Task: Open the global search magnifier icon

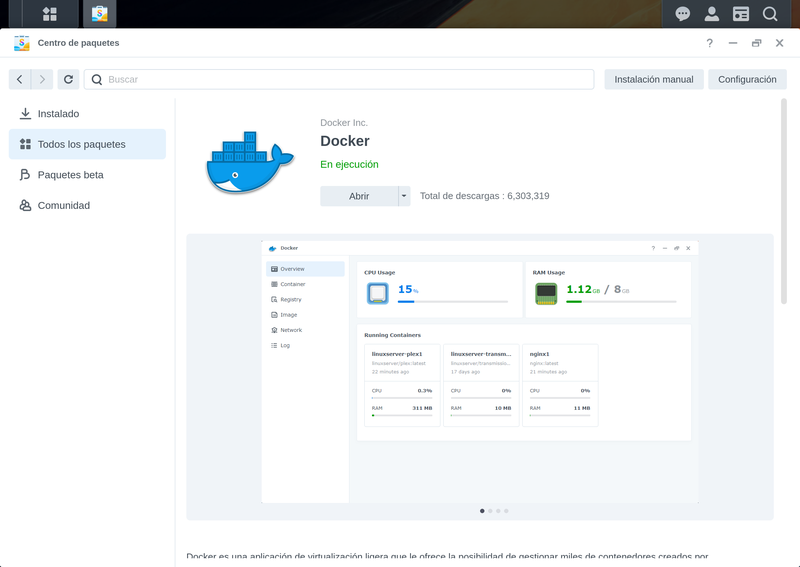Action: (x=770, y=14)
